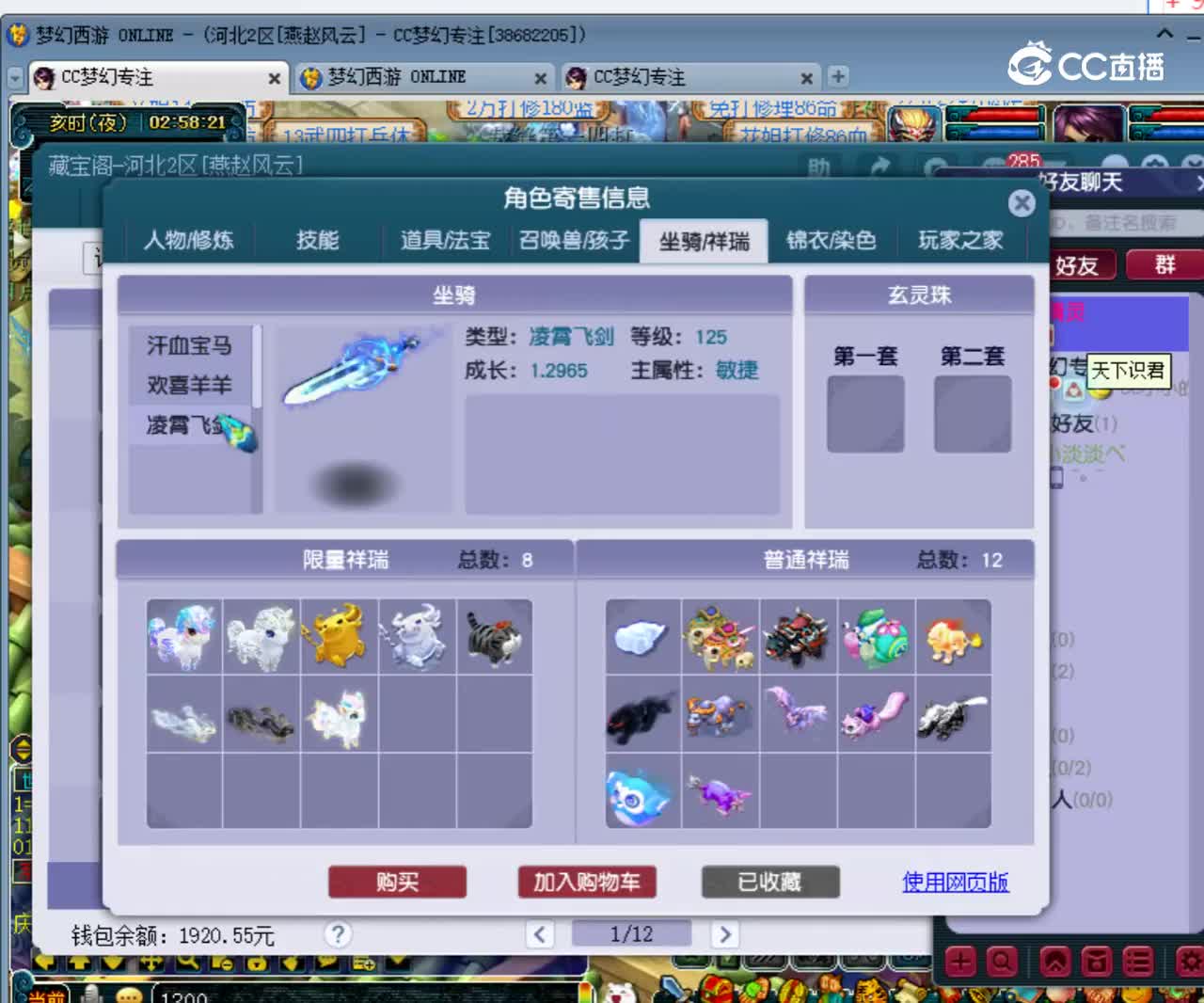
Task: Select the purple deer 普通祥瑞
Action: (x=721, y=791)
